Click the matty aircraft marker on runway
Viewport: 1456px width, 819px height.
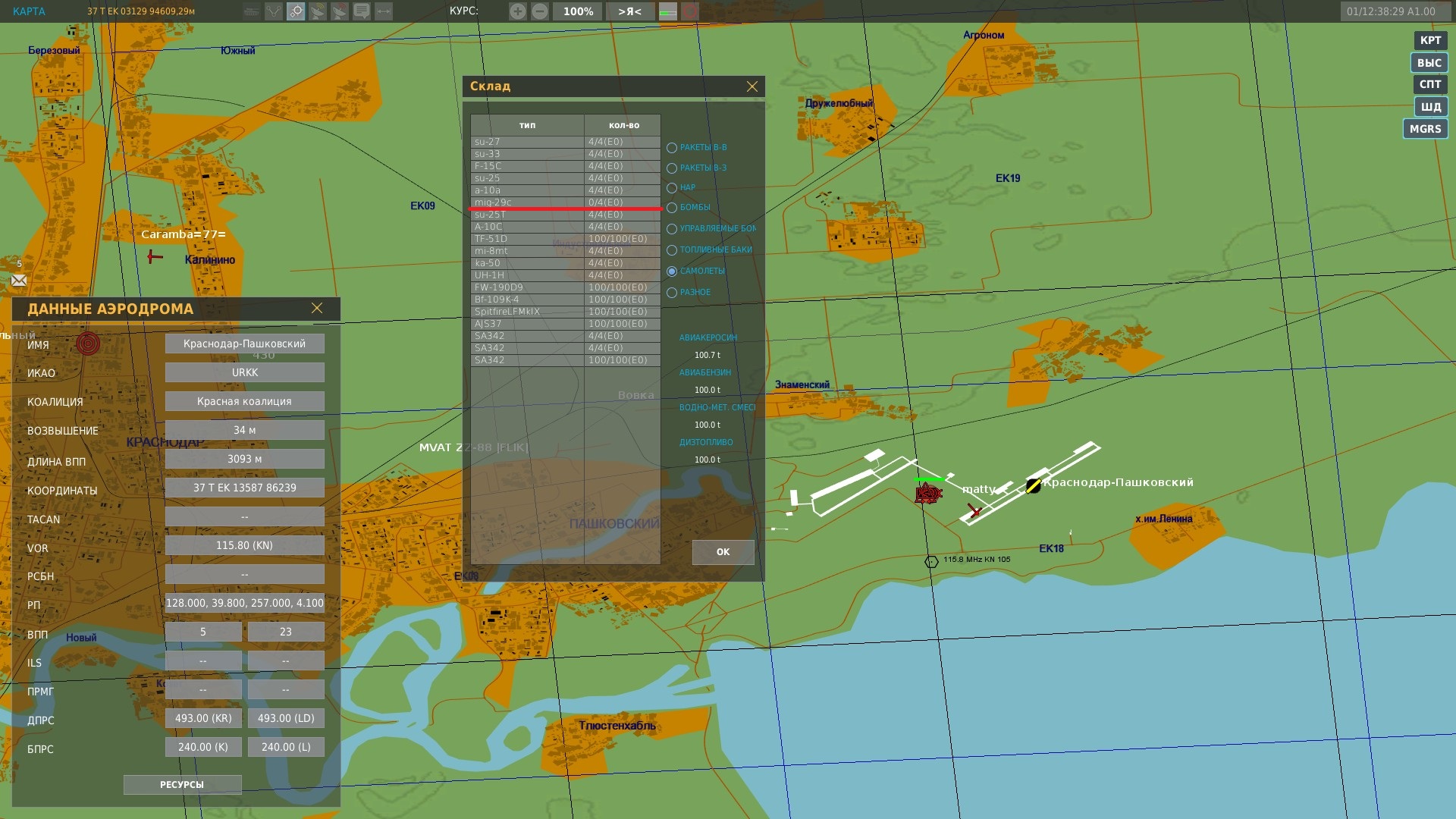point(974,510)
